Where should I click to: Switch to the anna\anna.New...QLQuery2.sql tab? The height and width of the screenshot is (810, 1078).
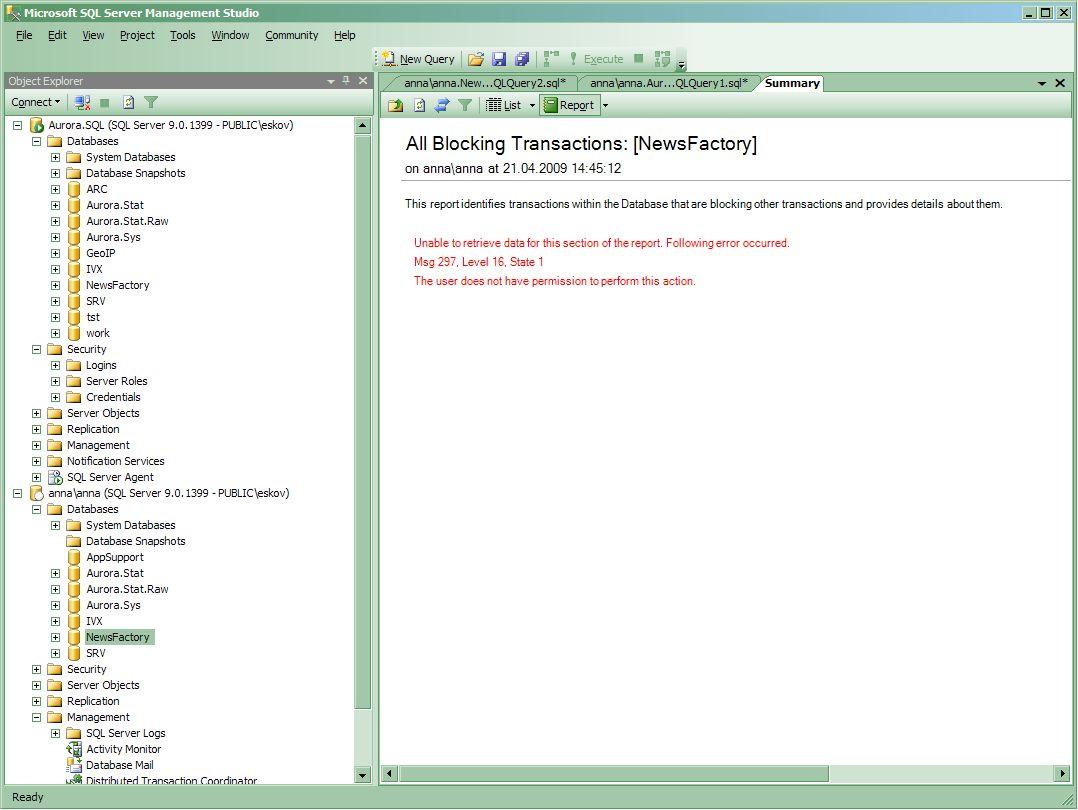(x=484, y=83)
